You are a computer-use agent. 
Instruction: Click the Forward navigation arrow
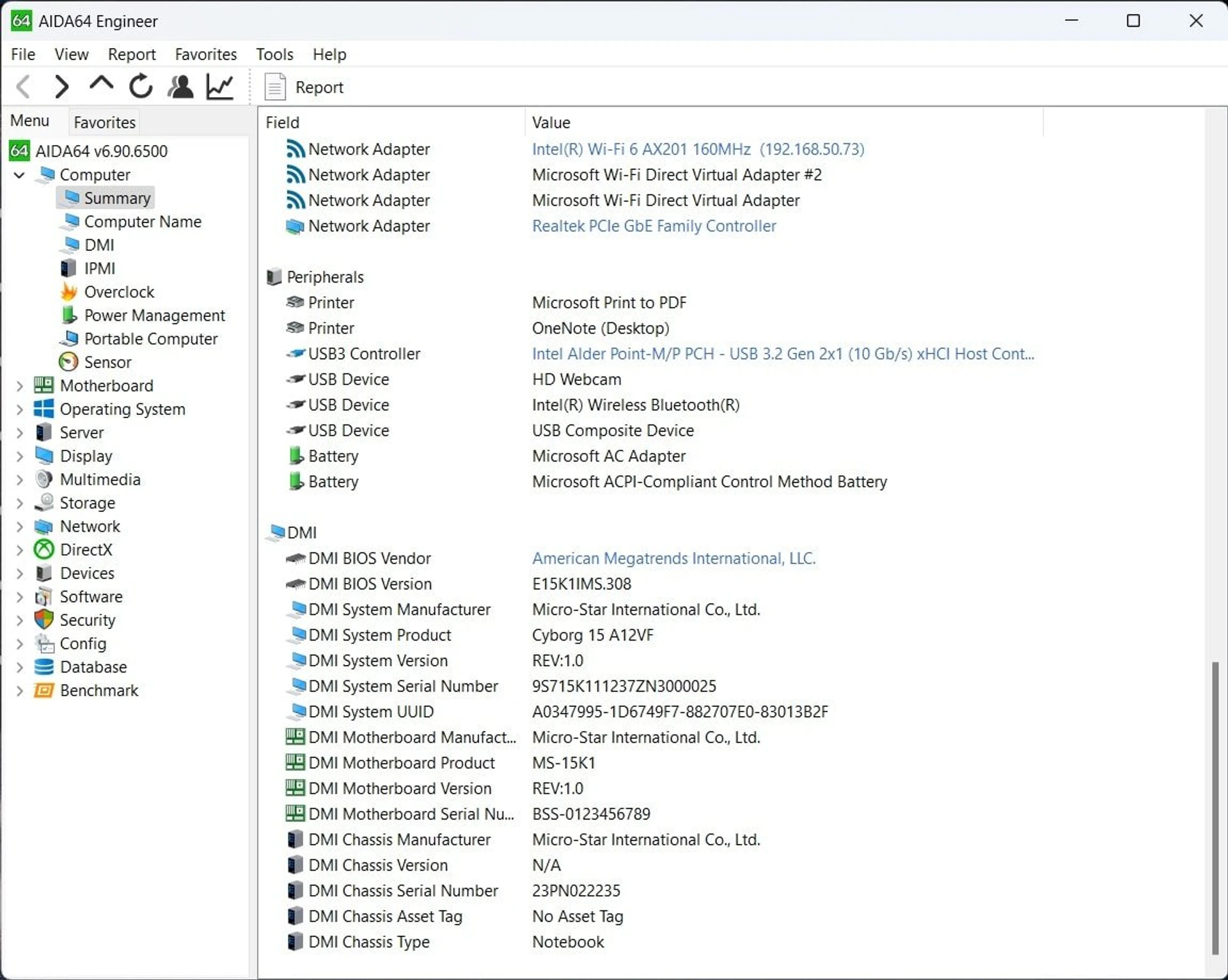pos(61,86)
